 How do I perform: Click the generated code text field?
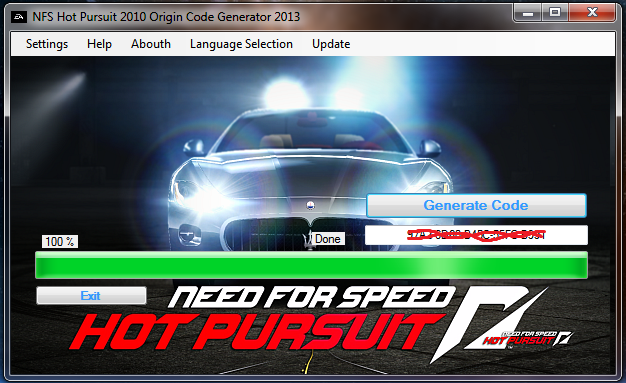[476, 235]
